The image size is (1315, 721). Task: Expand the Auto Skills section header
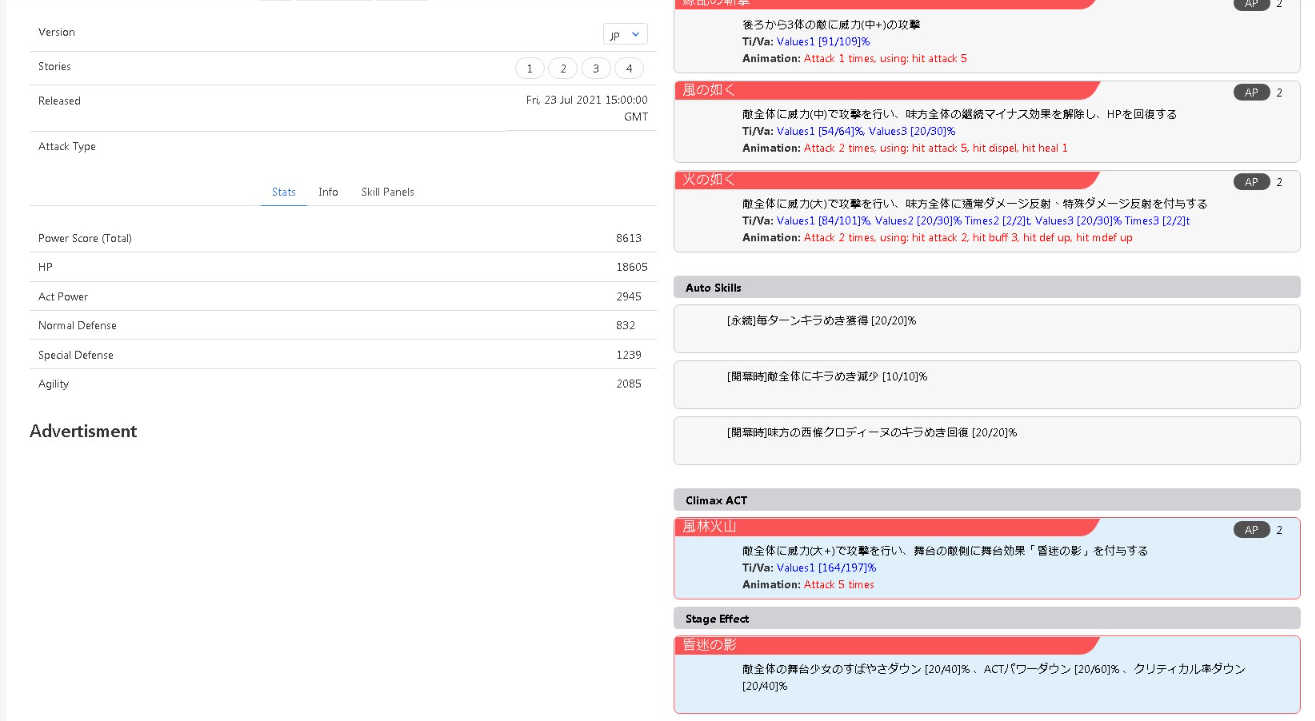(986, 288)
